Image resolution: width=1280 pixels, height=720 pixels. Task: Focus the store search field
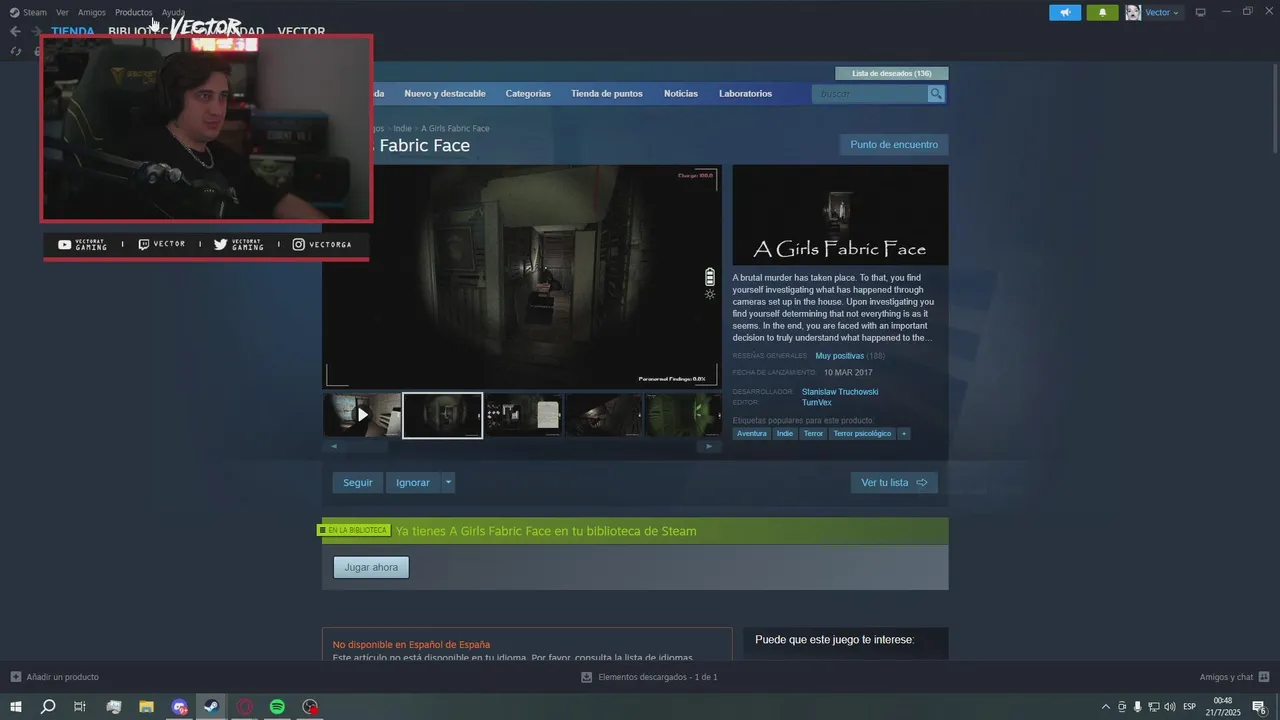click(870, 93)
